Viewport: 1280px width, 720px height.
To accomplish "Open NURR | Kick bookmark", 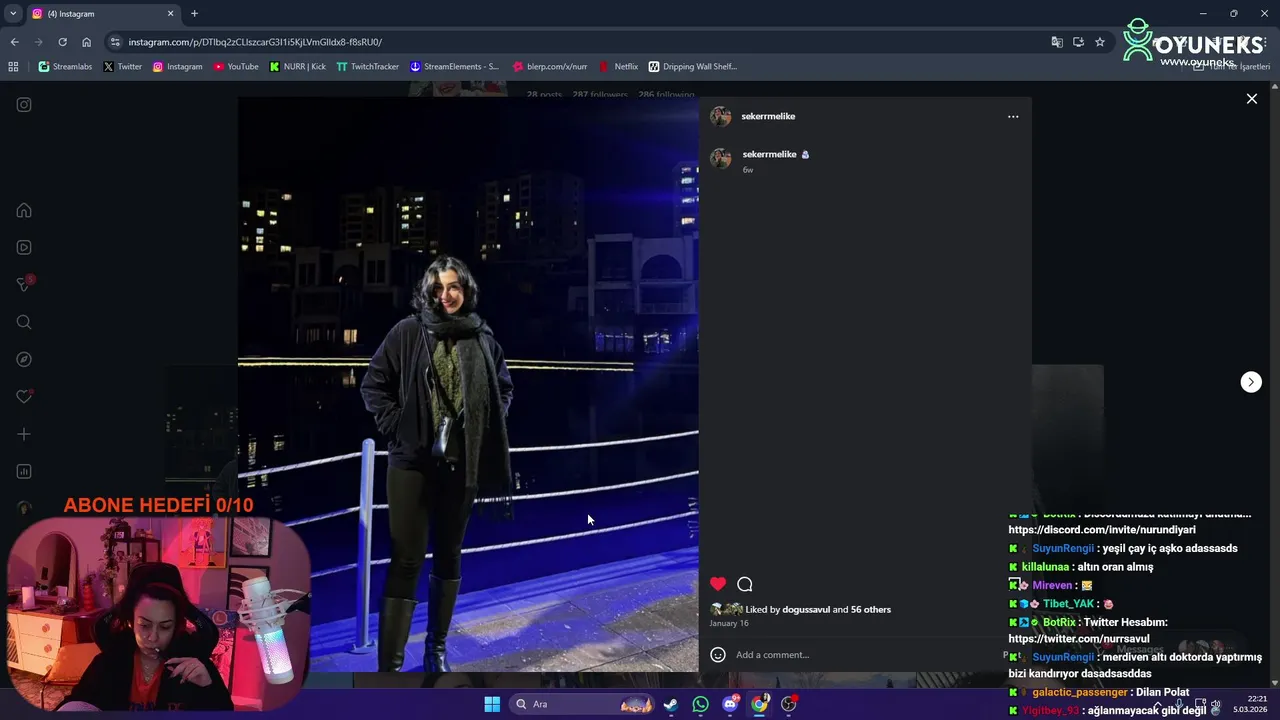I will point(298,67).
